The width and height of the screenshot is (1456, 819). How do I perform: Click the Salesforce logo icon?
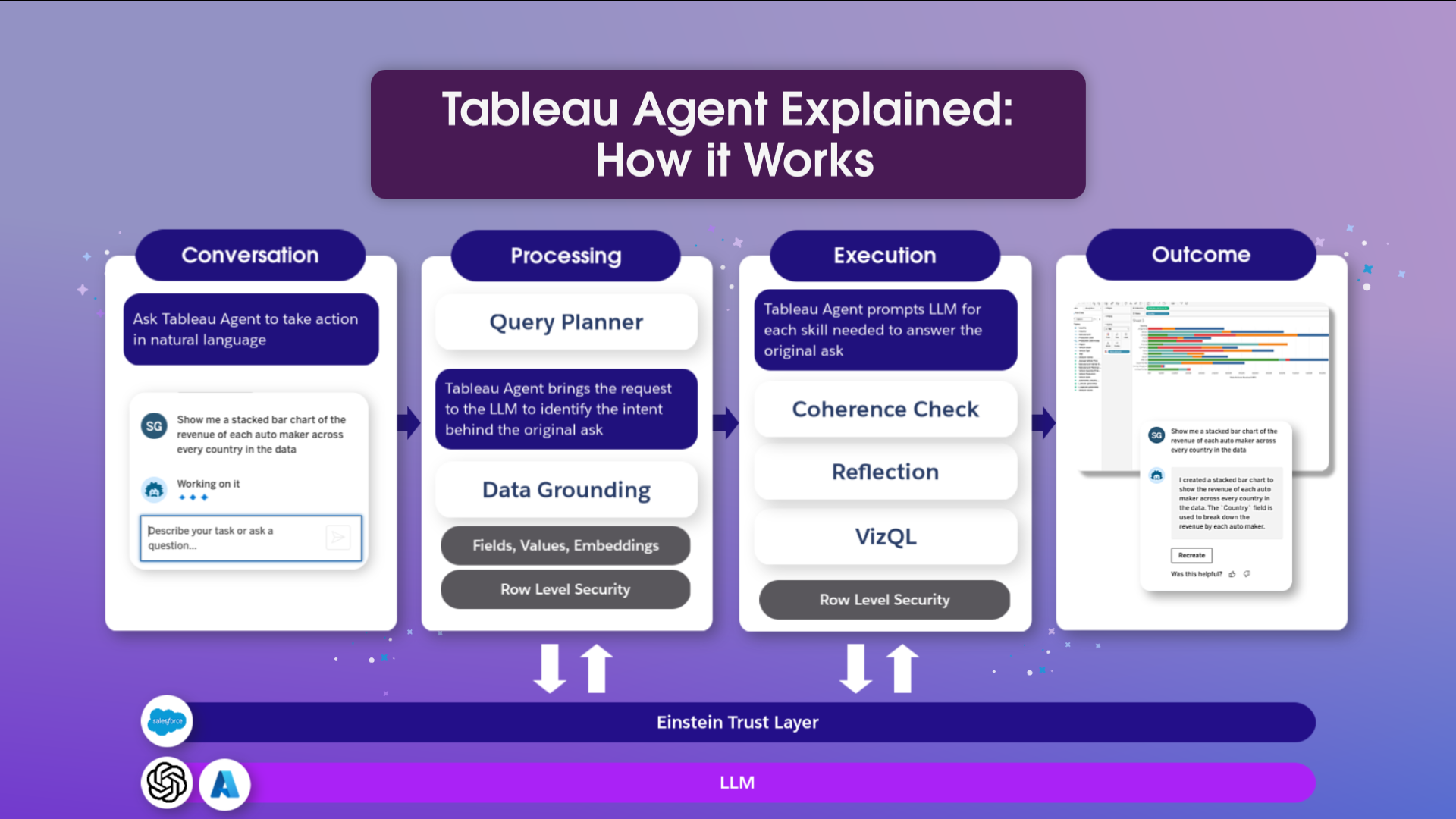(x=165, y=720)
